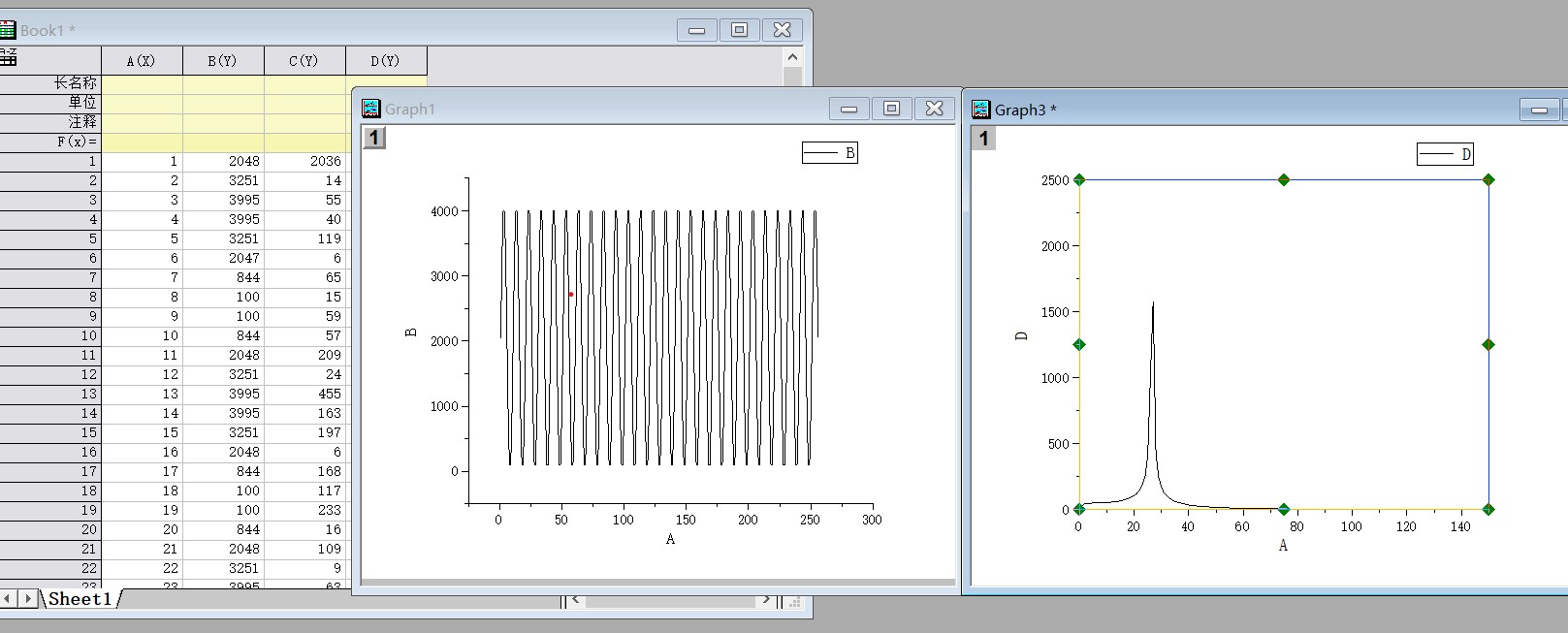This screenshot has width=1568, height=633.
Task: Click the X axis title A in Graph1
Action: (670, 540)
